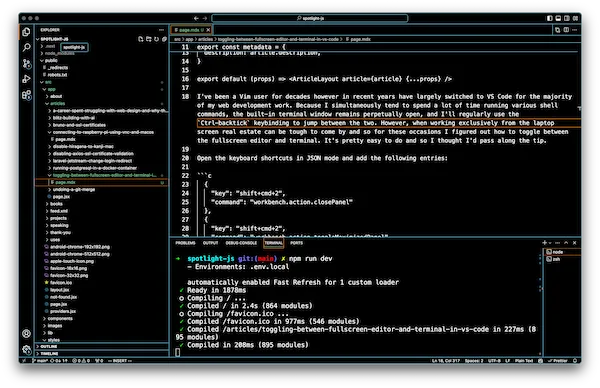Open Run and Debug view
Viewport: 600px width, 388px height.
click(26, 79)
